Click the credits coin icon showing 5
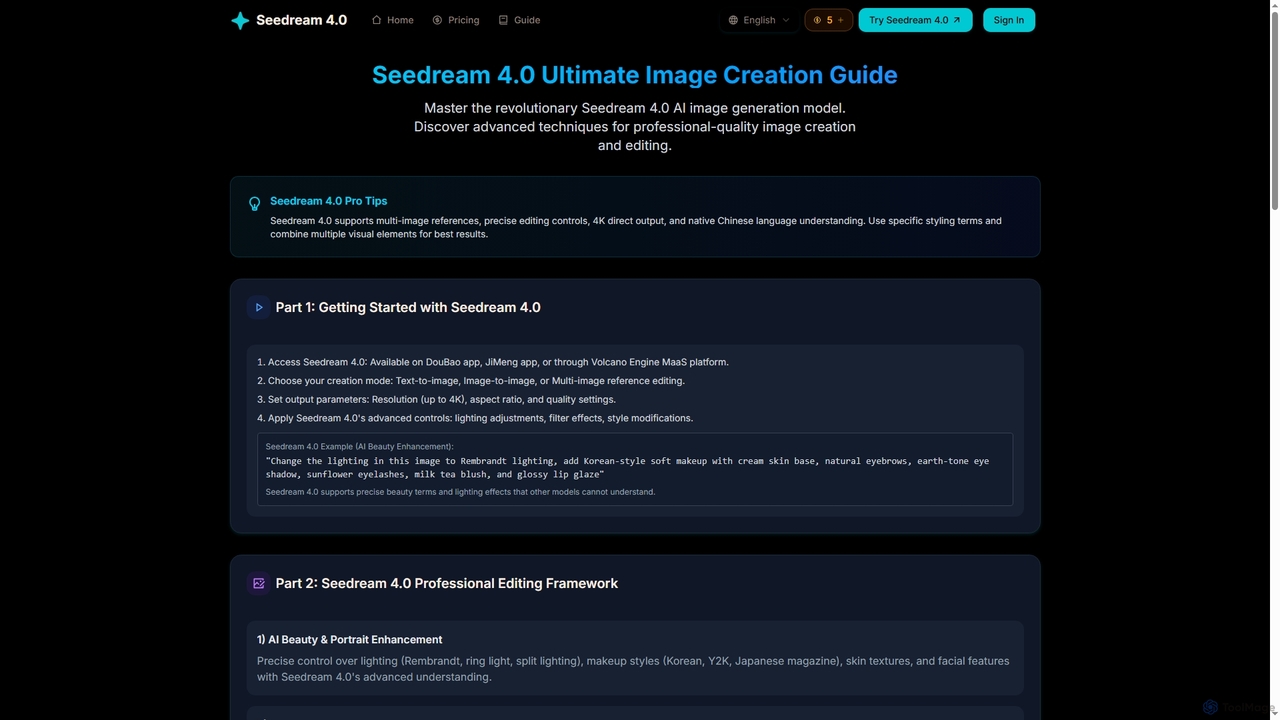1280x720 pixels. coord(817,20)
